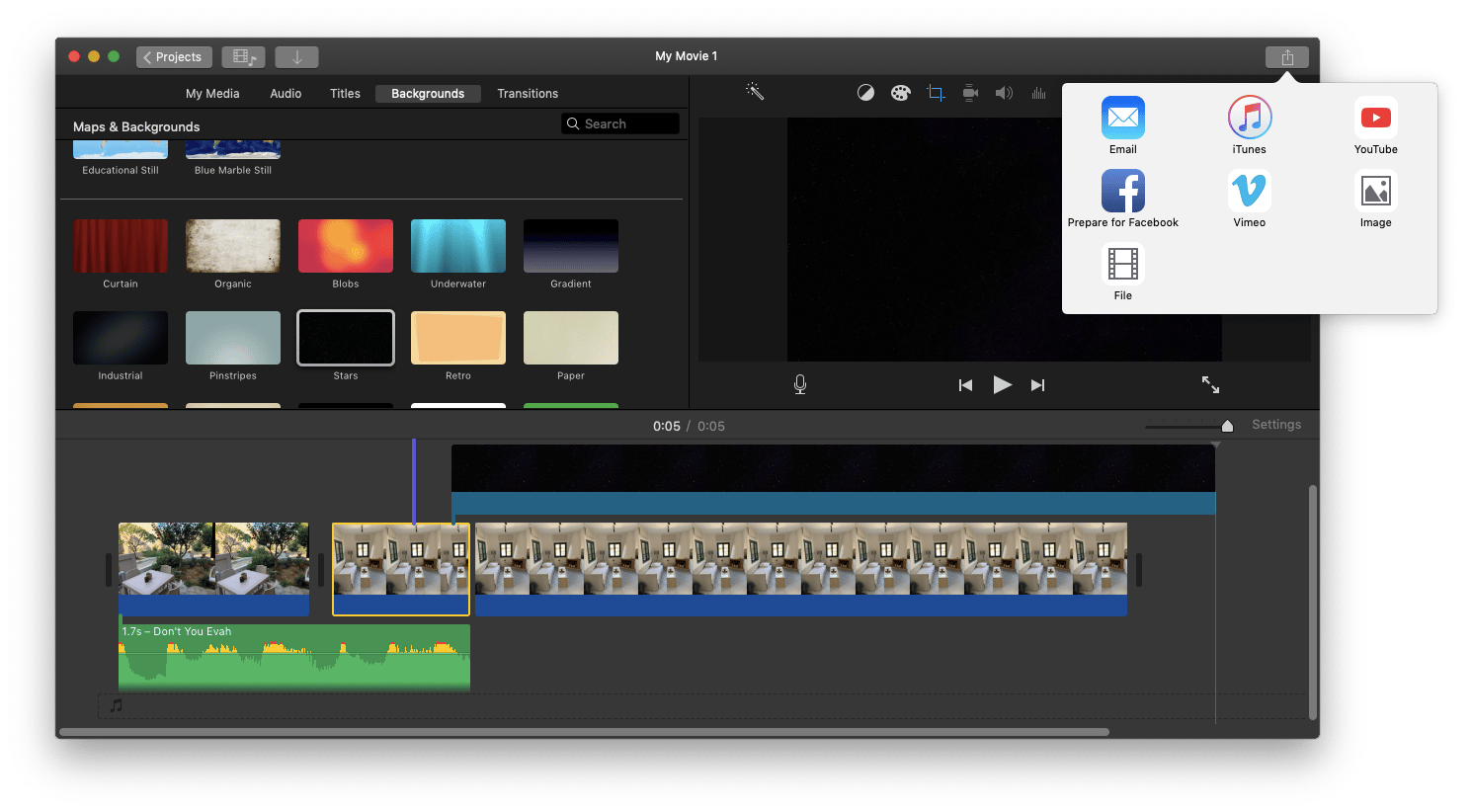This screenshot has width=1473, height=812.
Task: Select the Crop tool
Action: [x=936, y=93]
